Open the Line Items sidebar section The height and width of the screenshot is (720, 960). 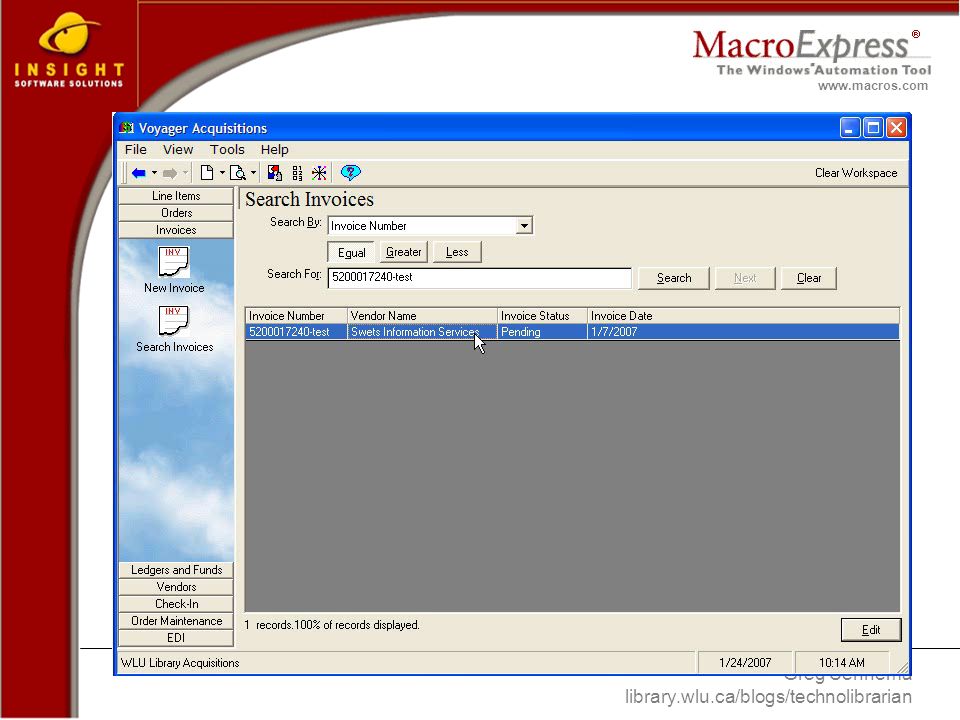coord(176,196)
